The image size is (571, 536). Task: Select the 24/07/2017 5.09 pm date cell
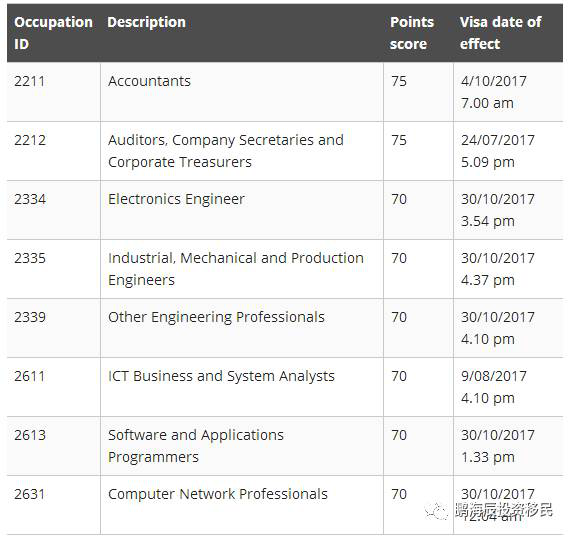point(508,151)
